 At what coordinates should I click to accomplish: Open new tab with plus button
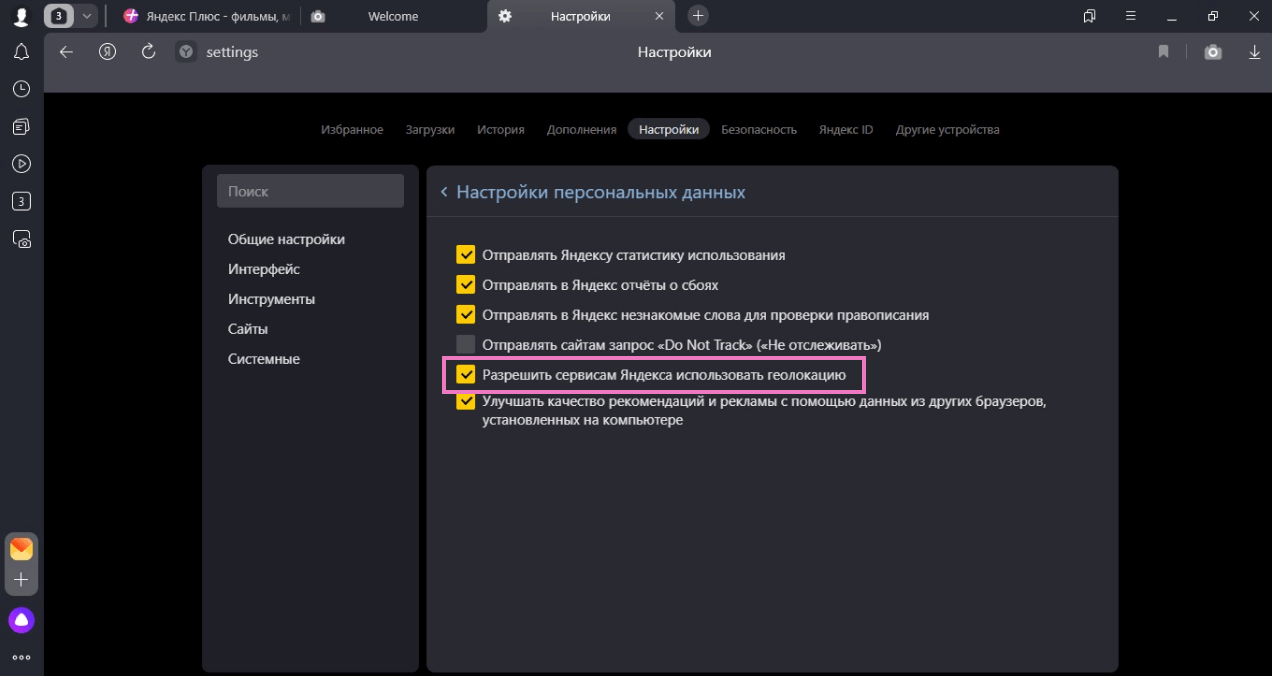[x=698, y=16]
